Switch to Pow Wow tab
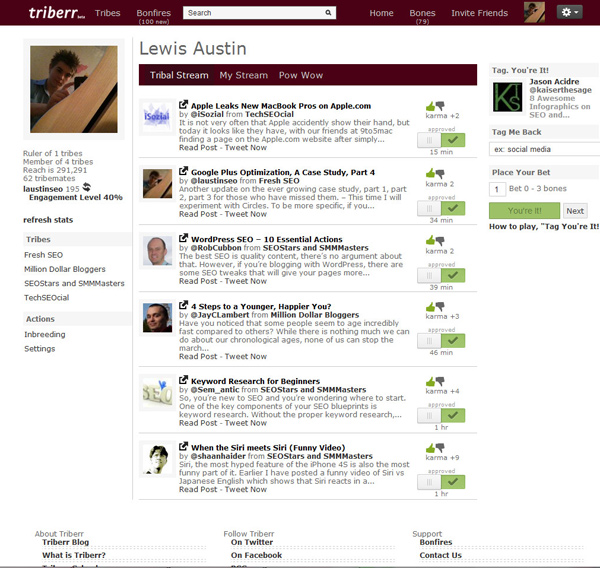This screenshot has width=600, height=568. [301, 75]
